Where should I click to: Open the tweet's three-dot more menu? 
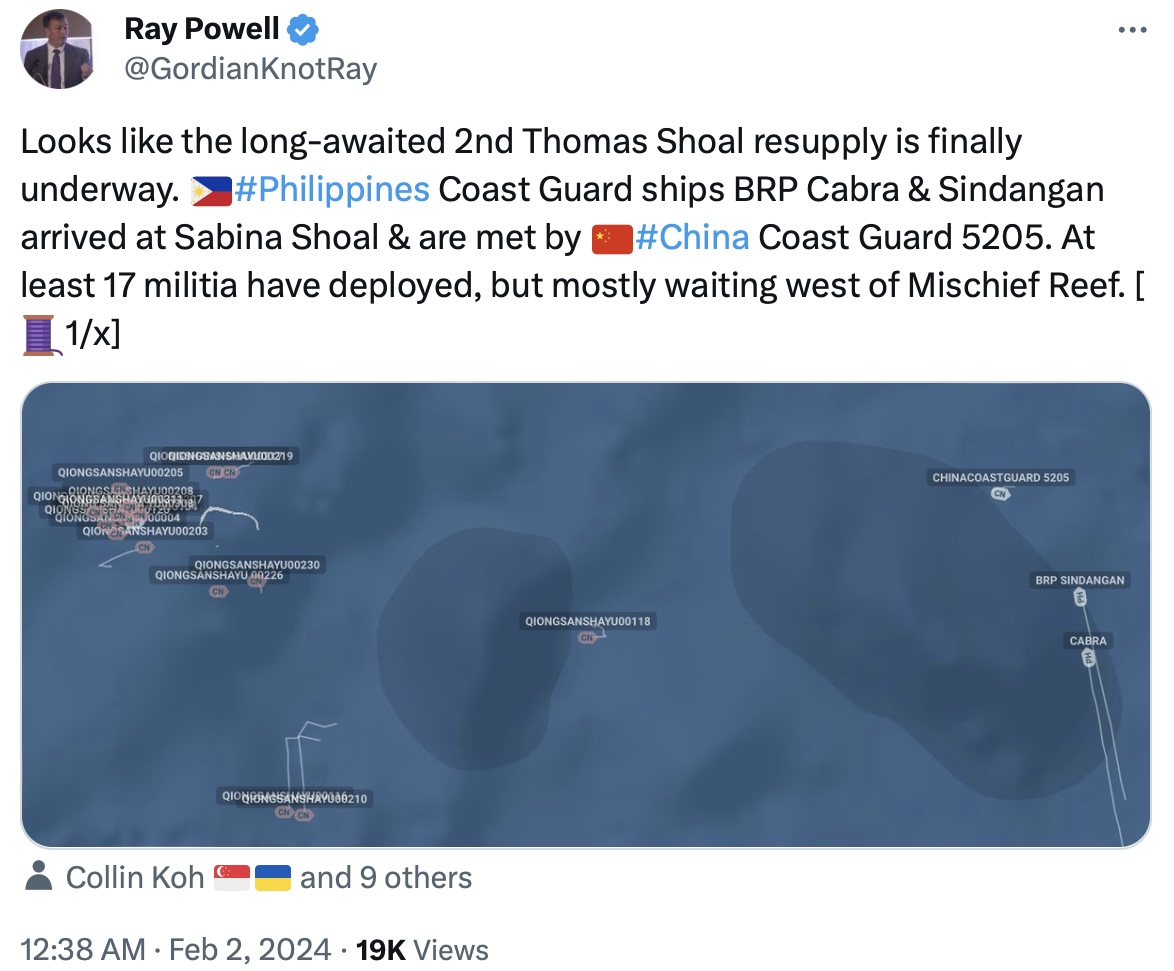1131,30
